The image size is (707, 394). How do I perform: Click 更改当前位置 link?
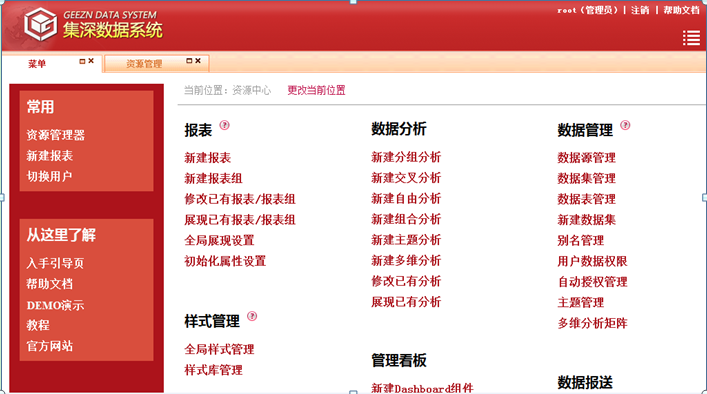tap(316, 90)
